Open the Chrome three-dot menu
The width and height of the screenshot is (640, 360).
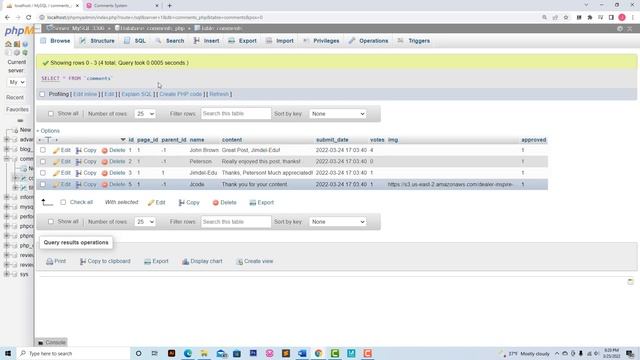tap(633, 18)
